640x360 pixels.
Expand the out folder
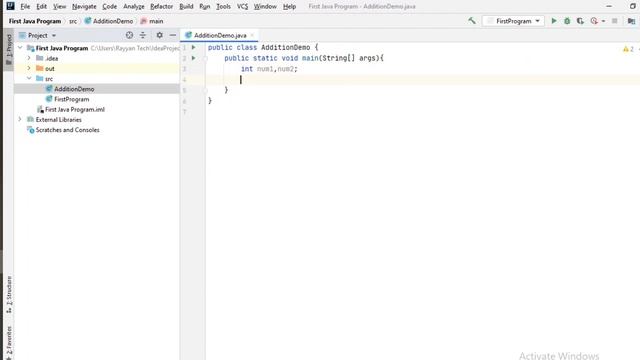[29, 68]
